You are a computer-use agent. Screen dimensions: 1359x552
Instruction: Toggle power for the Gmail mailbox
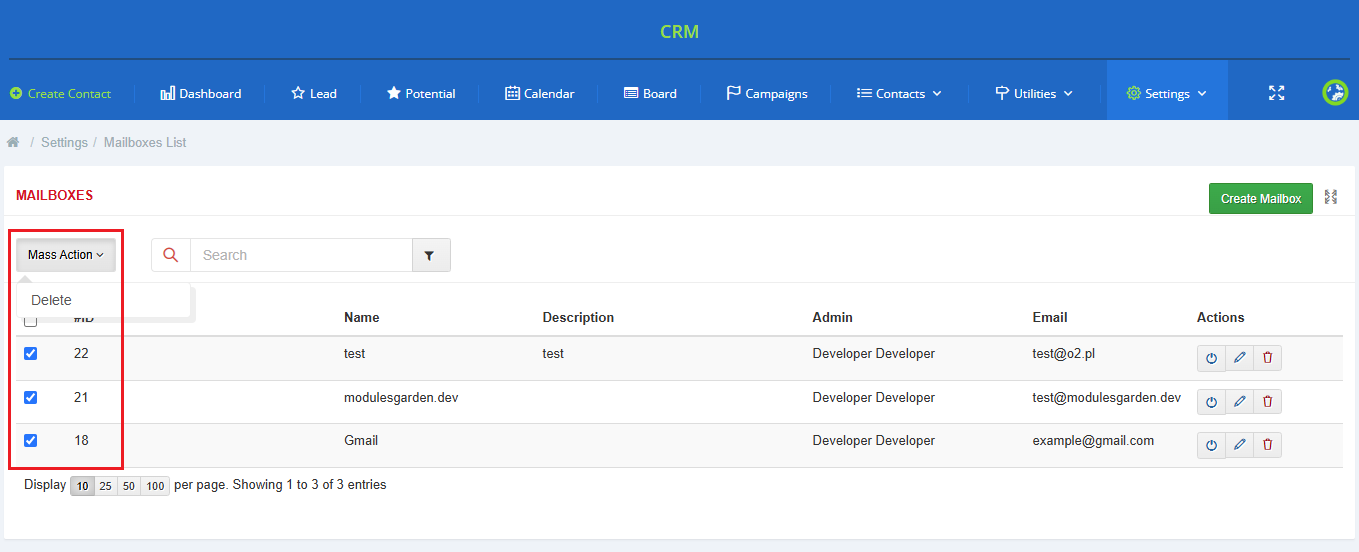[x=1211, y=445]
